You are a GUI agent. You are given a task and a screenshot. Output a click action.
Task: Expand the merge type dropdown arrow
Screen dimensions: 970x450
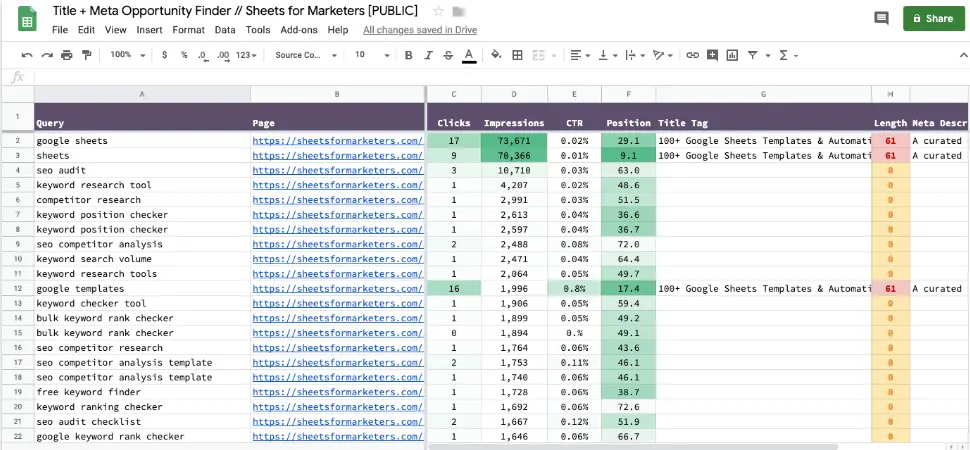click(x=554, y=56)
